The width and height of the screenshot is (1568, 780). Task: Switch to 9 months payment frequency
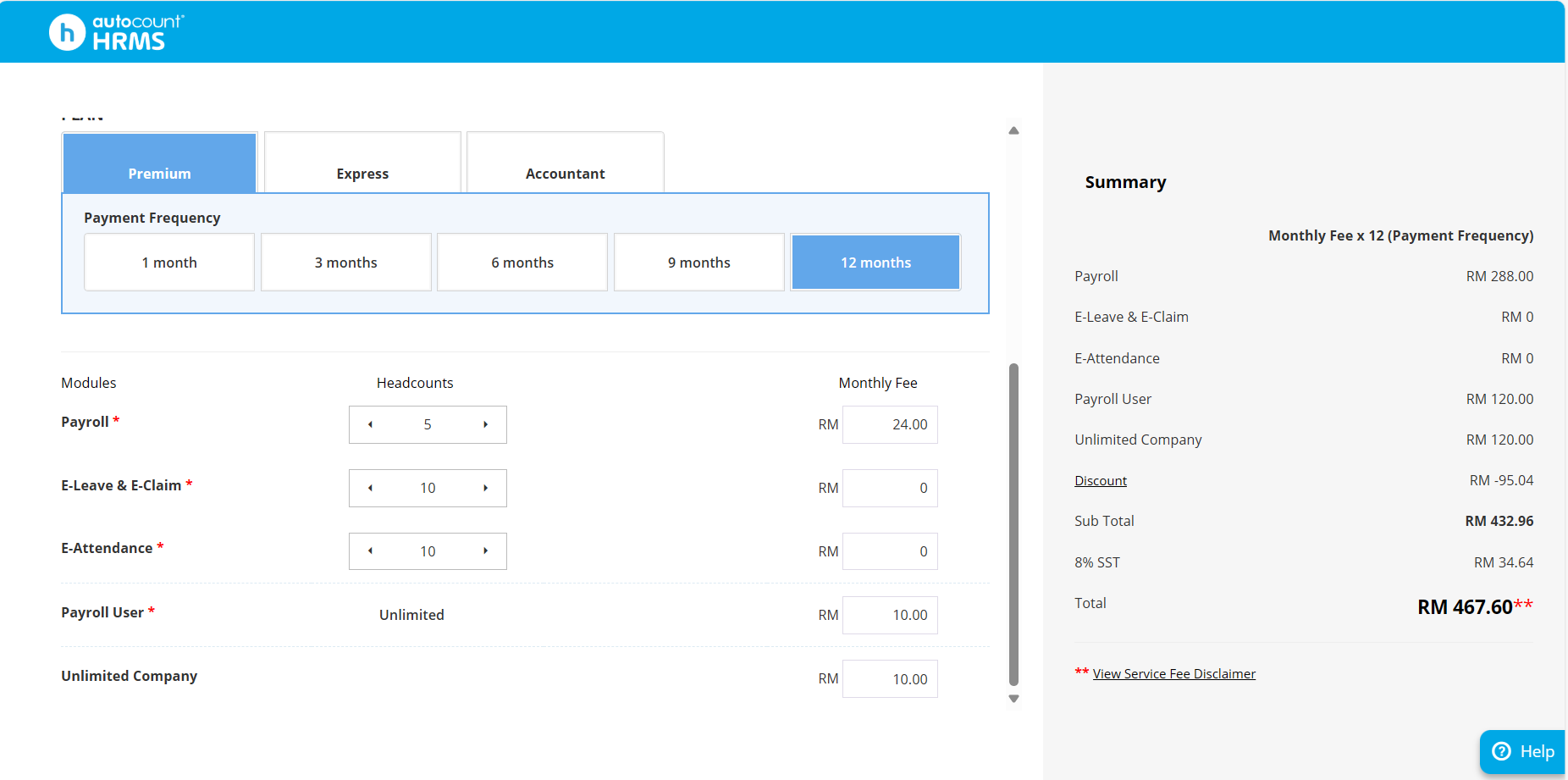pyautogui.click(x=698, y=263)
